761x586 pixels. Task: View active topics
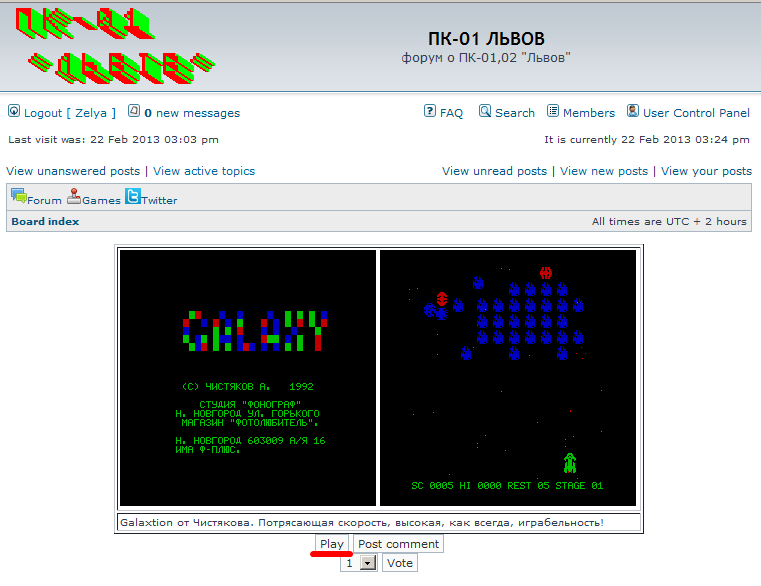pos(204,171)
